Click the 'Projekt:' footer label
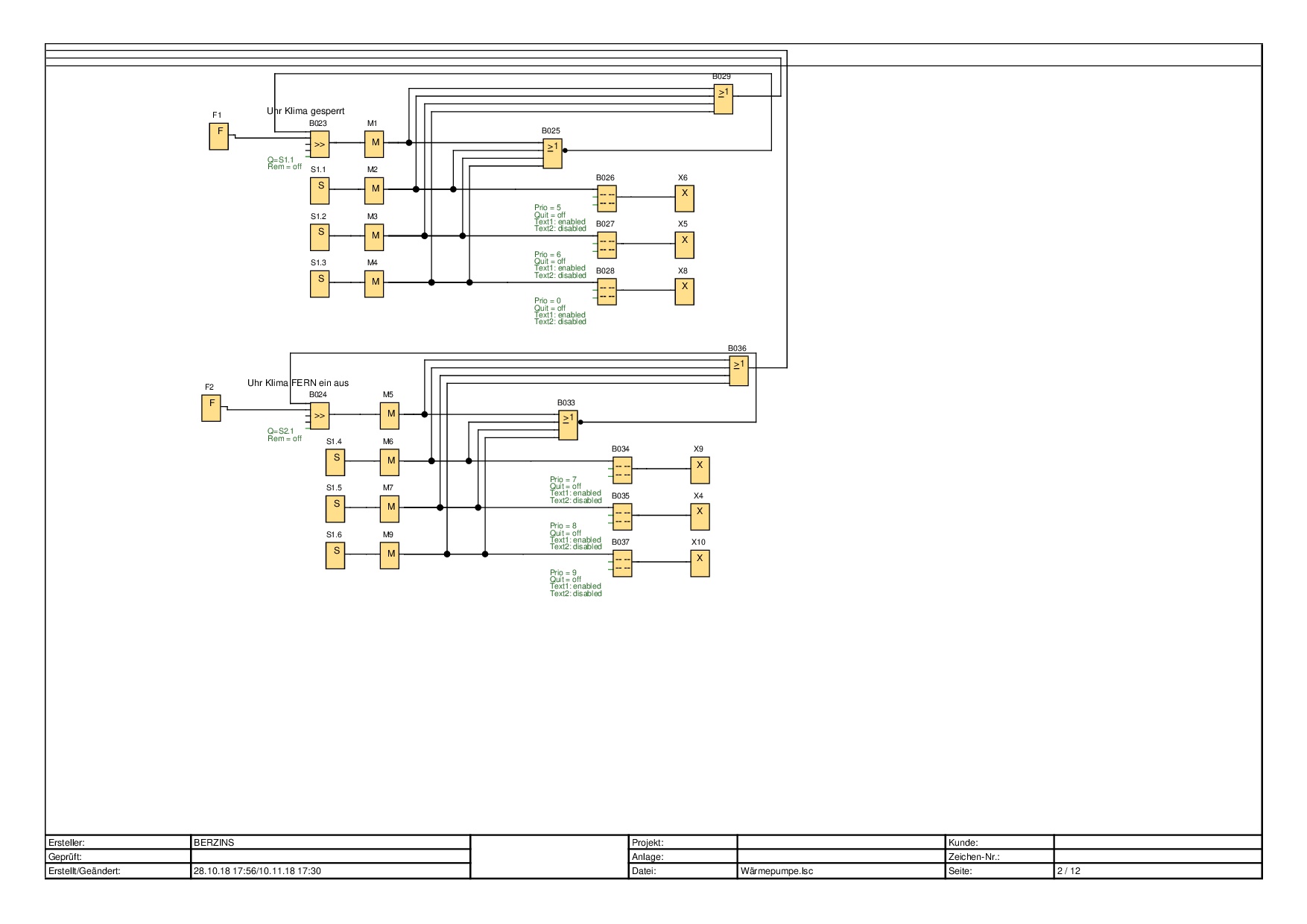The height and width of the screenshot is (924, 1307). coord(648,843)
